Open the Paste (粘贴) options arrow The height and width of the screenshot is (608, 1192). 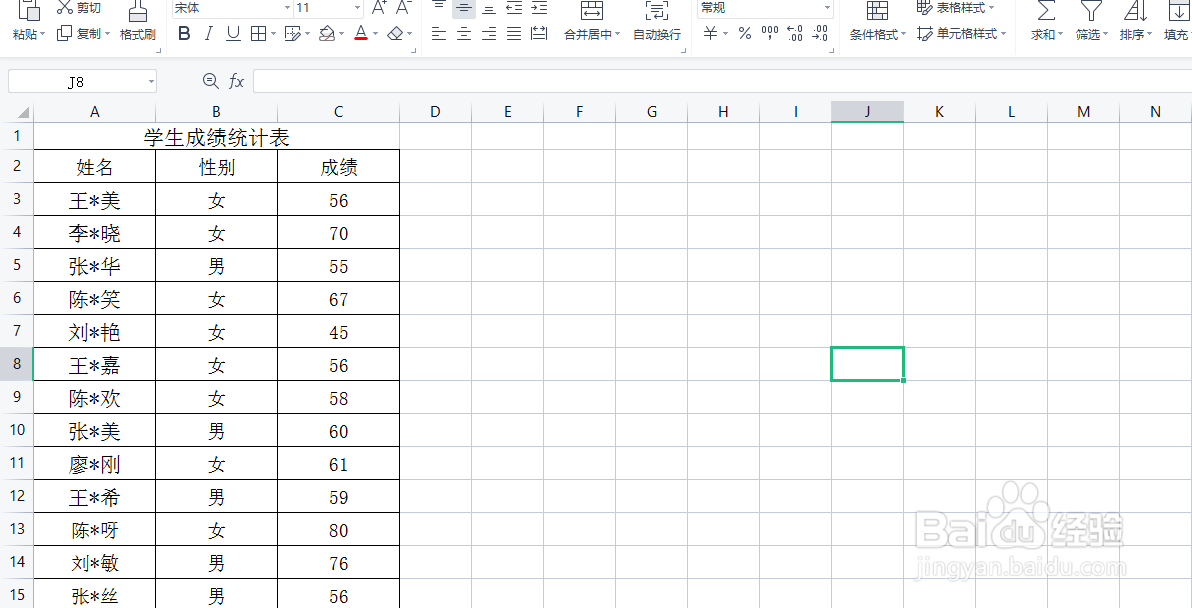click(x=43, y=34)
